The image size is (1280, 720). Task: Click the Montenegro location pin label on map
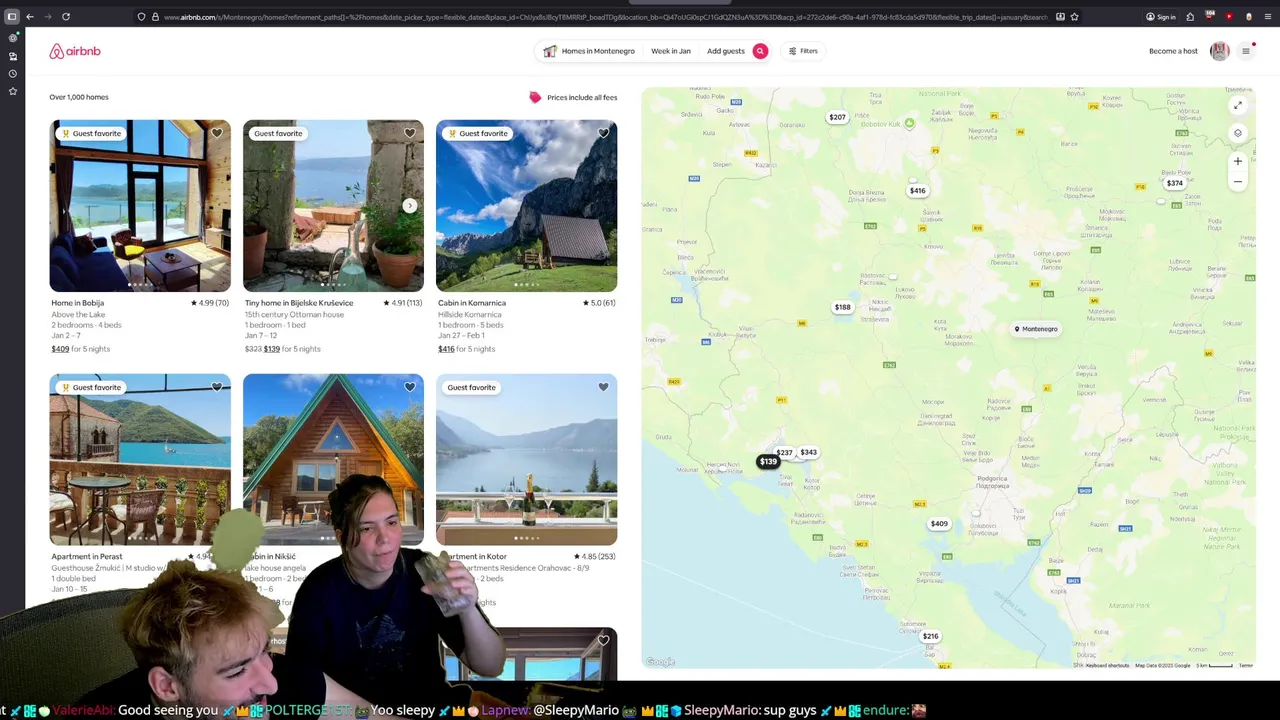(x=1036, y=329)
